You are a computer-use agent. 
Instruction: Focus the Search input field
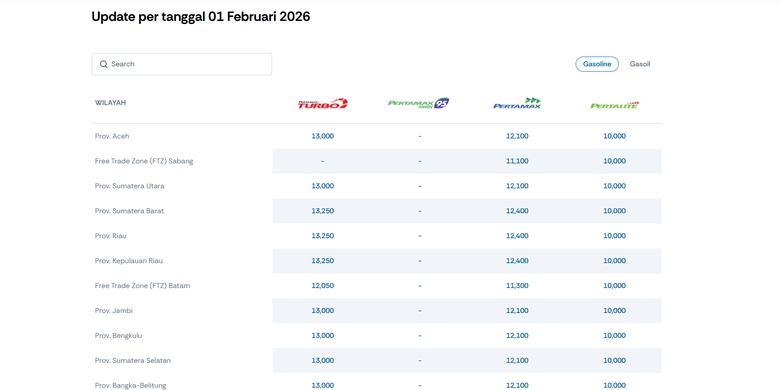pyautogui.click(x=182, y=64)
